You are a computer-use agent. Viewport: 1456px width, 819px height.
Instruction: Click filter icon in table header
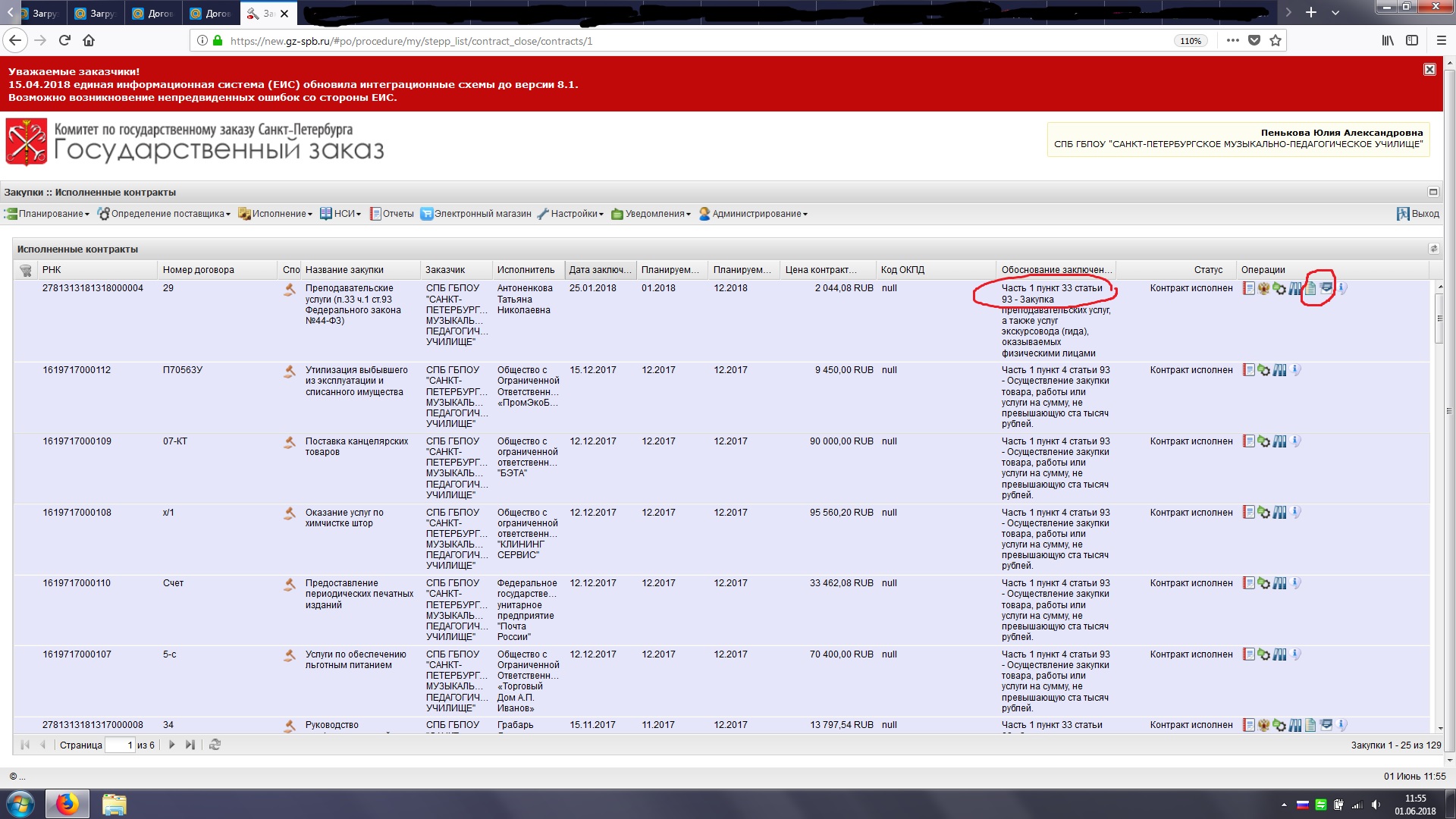point(25,270)
